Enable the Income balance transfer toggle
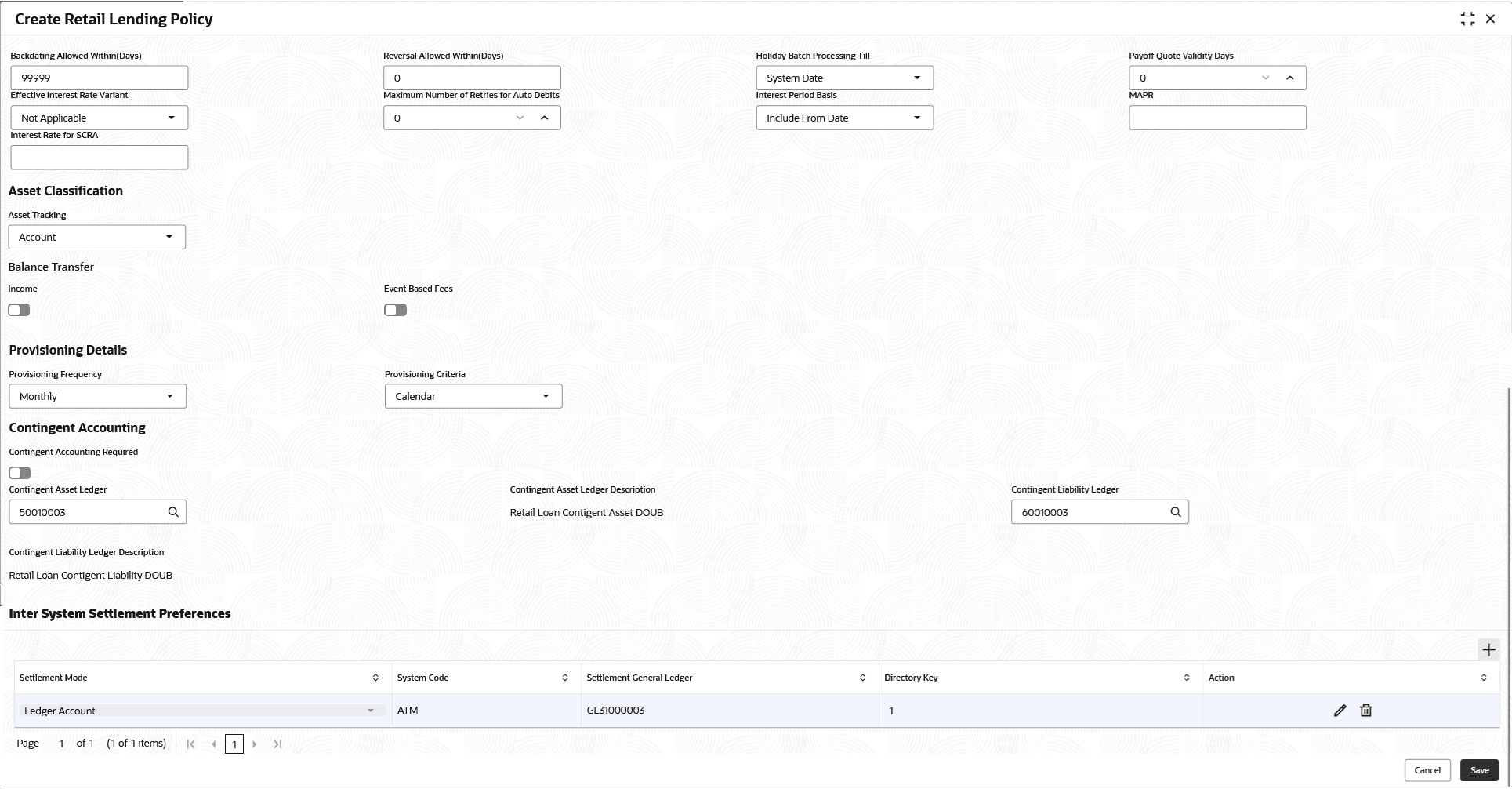Screen dimensions: 1512x789 [x=19, y=310]
